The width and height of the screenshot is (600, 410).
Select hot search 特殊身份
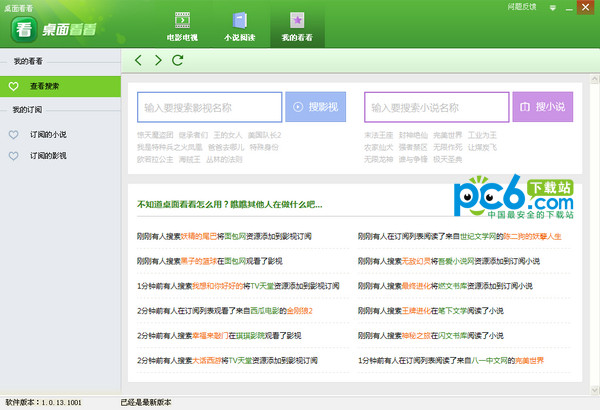click(264, 147)
